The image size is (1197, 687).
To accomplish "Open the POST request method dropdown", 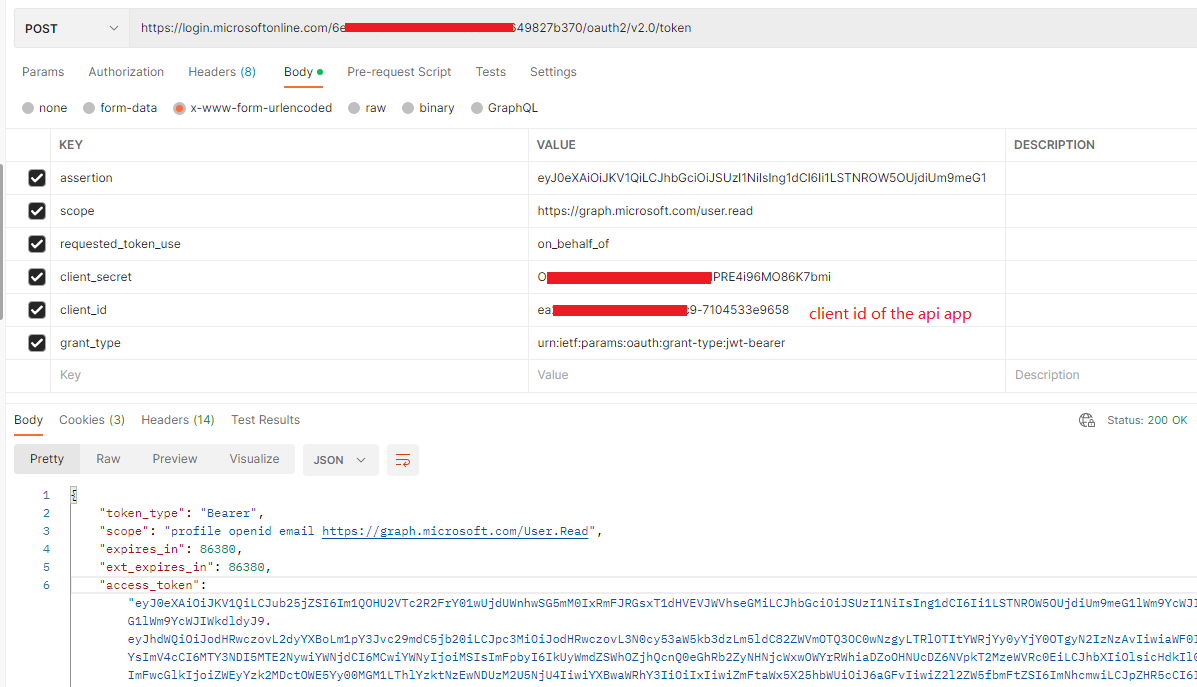I will tap(70, 28).
